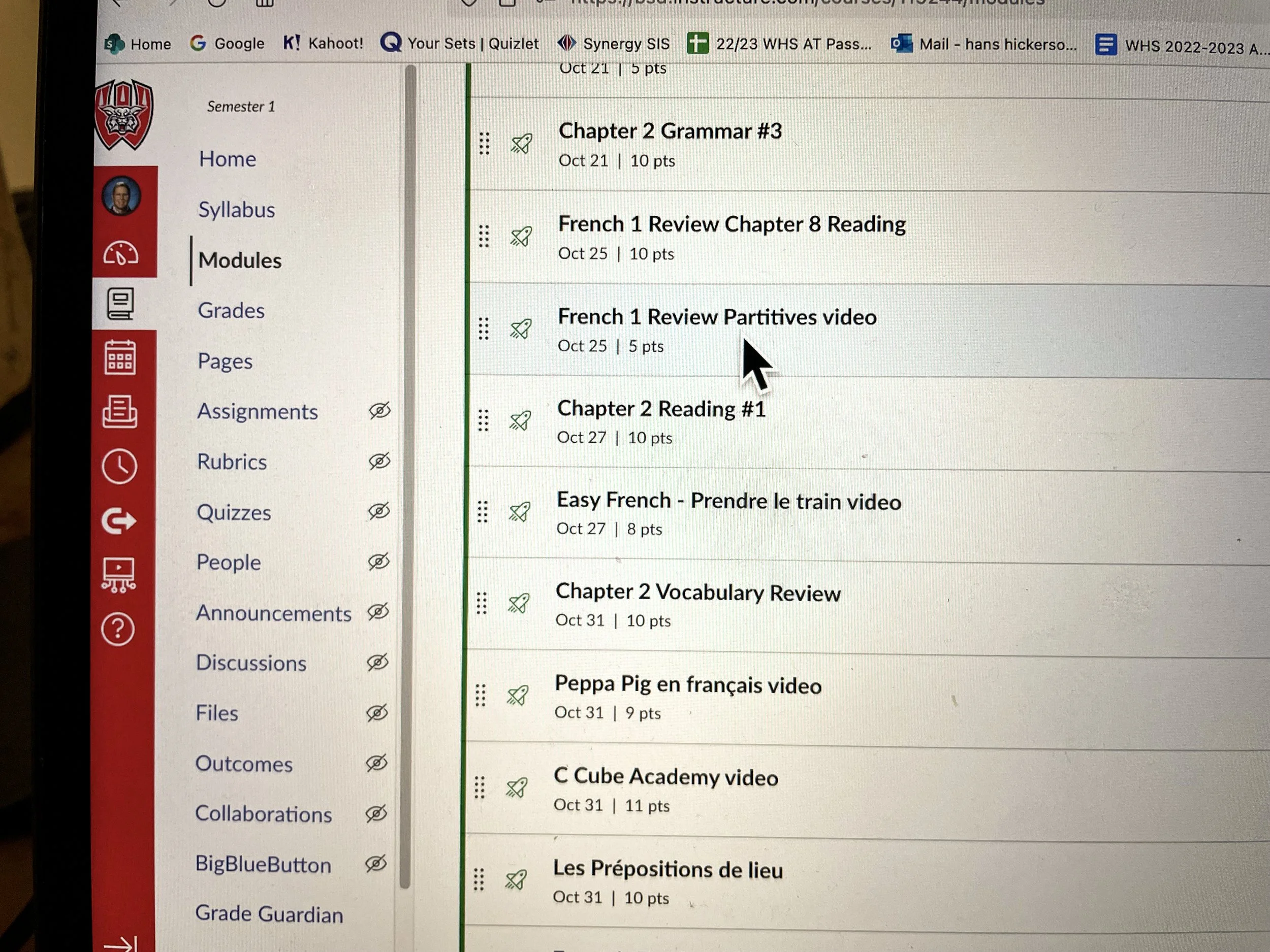Grab drag handle for French 1 Review Partitives video

tap(484, 329)
